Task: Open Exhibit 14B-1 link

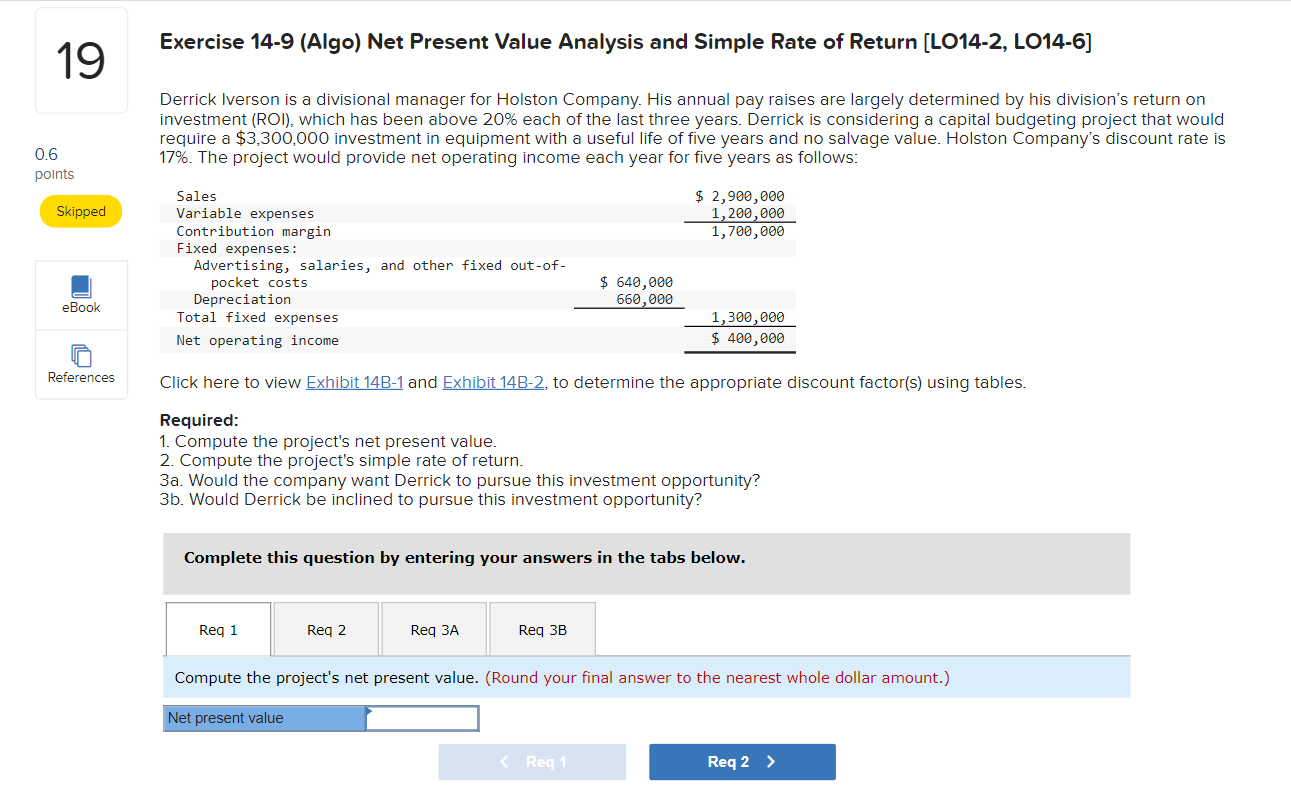Action: [x=354, y=382]
